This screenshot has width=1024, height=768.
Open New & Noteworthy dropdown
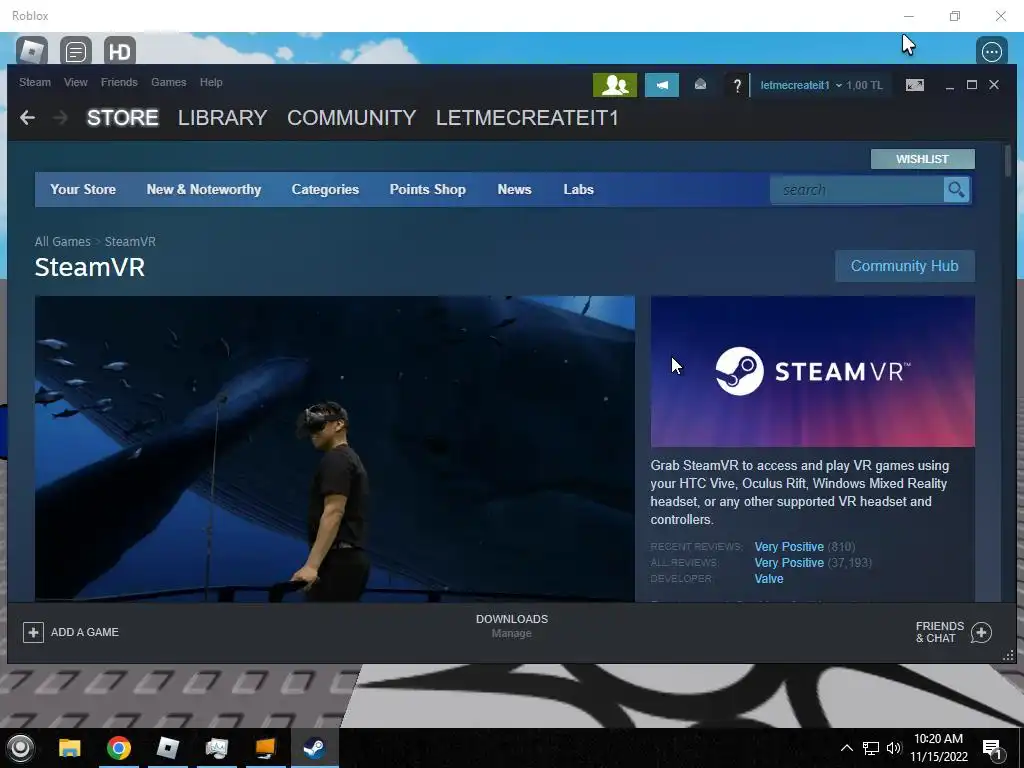(204, 189)
